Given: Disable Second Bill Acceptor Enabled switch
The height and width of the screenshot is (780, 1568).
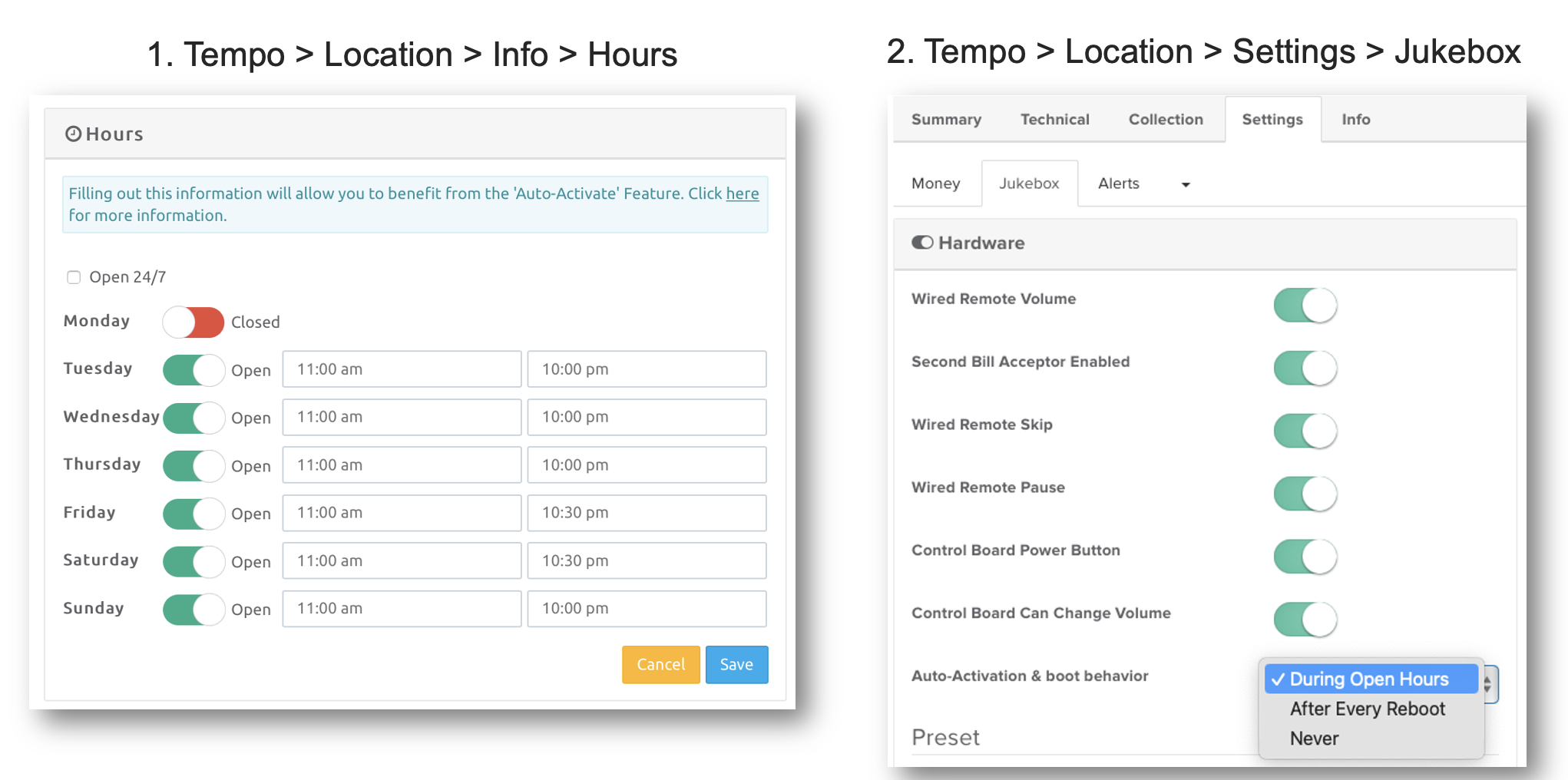Looking at the screenshot, I should point(1305,368).
